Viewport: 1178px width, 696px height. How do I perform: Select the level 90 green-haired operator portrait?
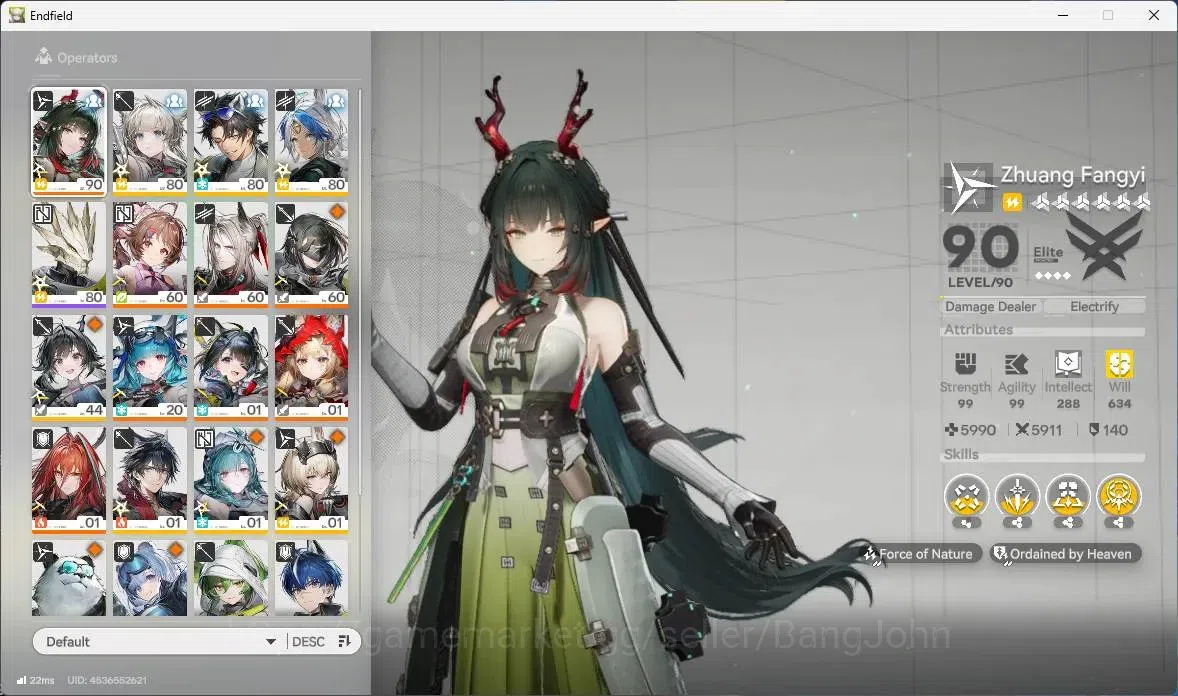point(69,142)
